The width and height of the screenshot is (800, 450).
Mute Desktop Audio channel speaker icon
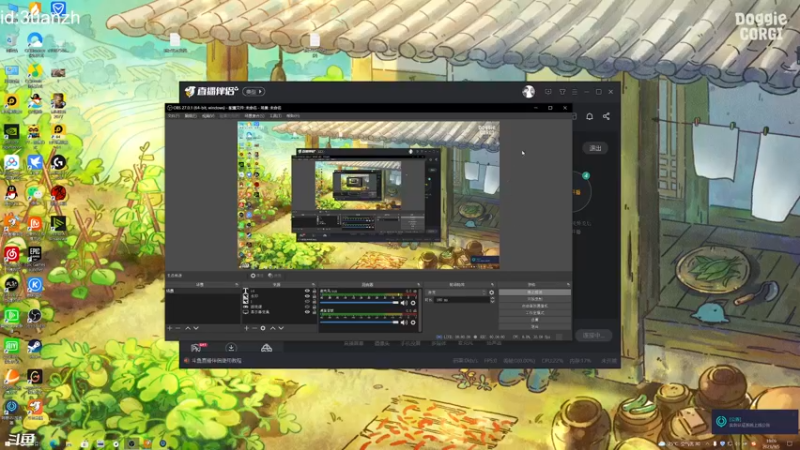click(404, 322)
